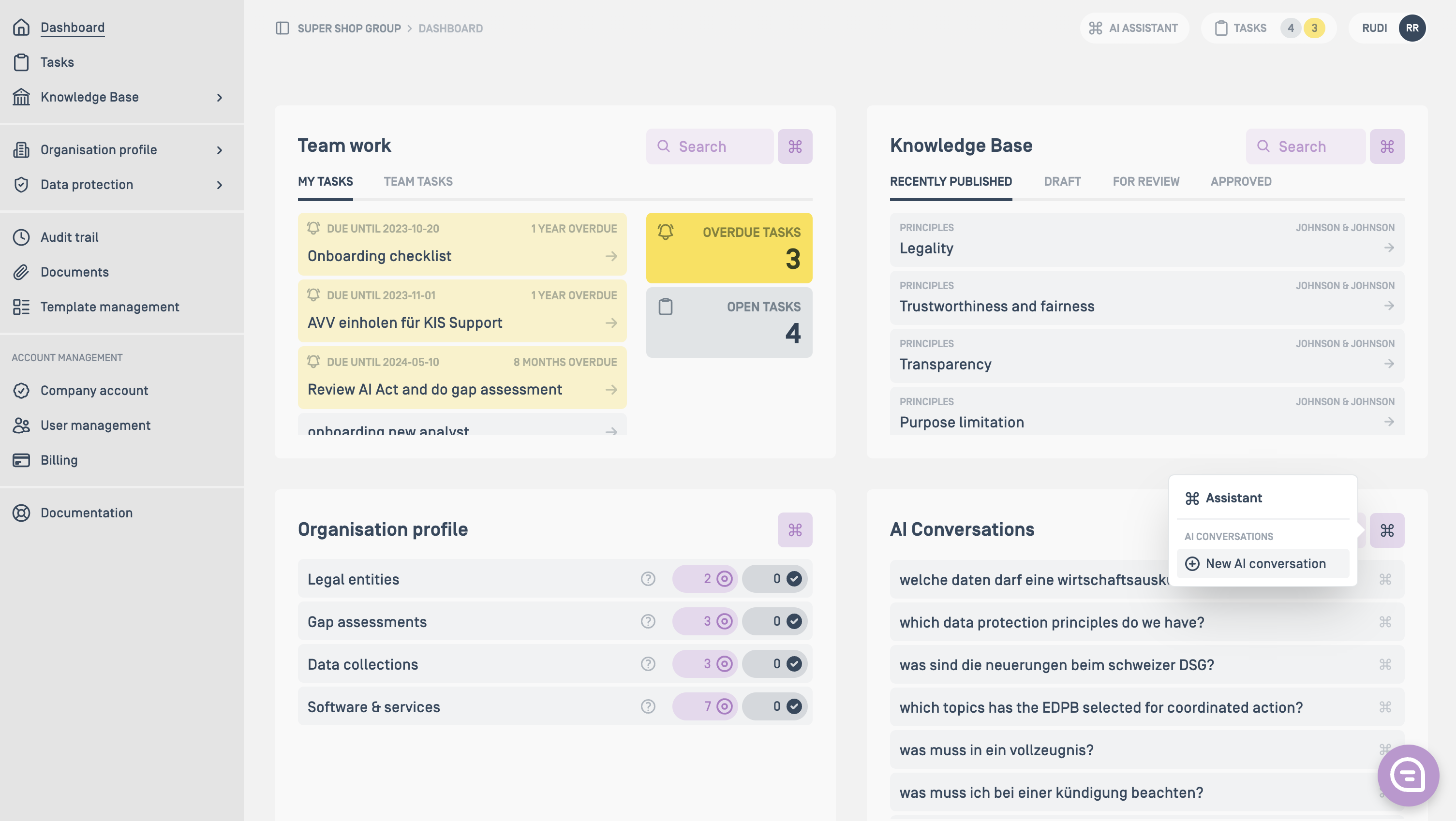Click the Organisation profile command icon

[x=795, y=529]
